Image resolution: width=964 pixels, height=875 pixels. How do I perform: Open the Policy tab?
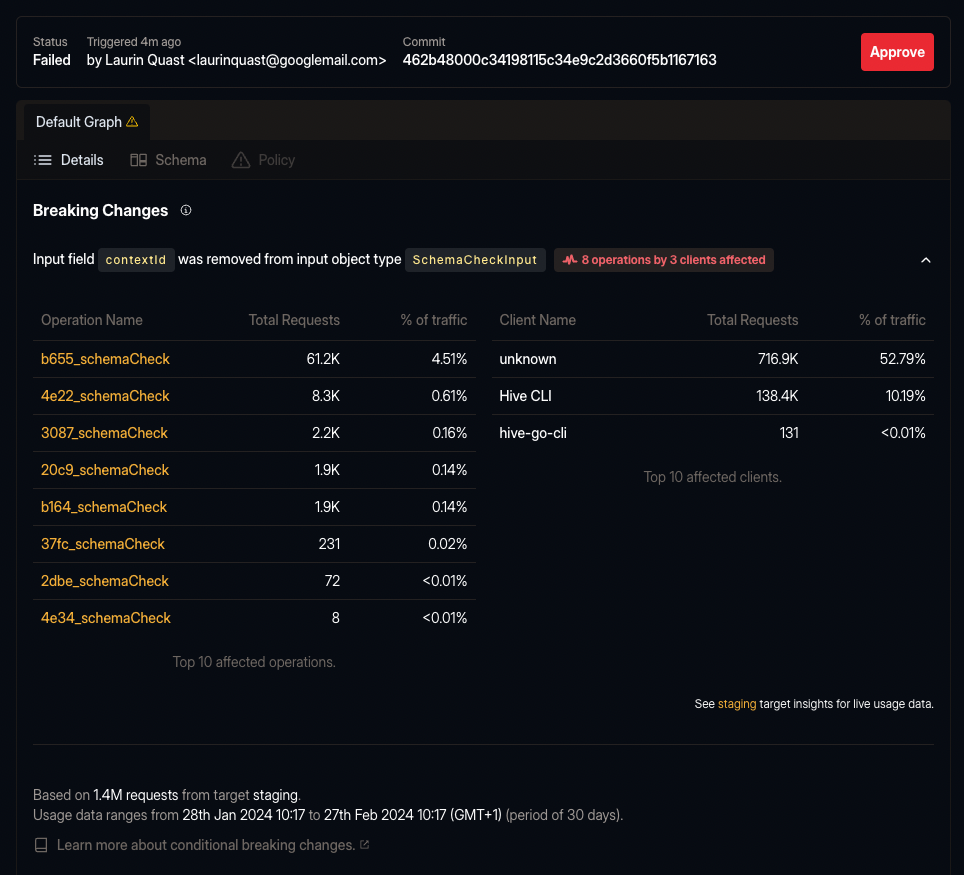(x=275, y=160)
